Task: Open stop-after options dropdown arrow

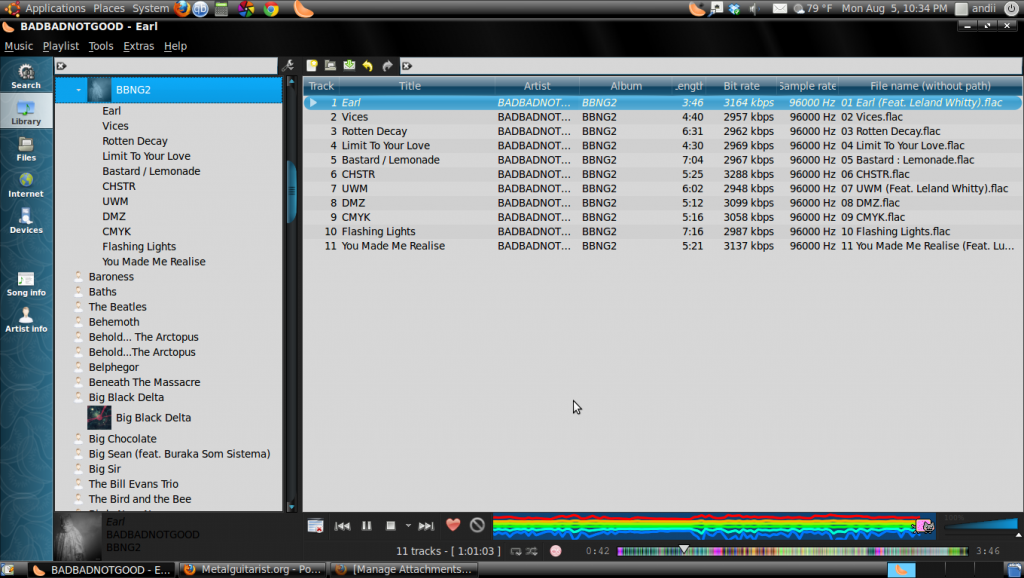Action: pyautogui.click(x=408, y=526)
